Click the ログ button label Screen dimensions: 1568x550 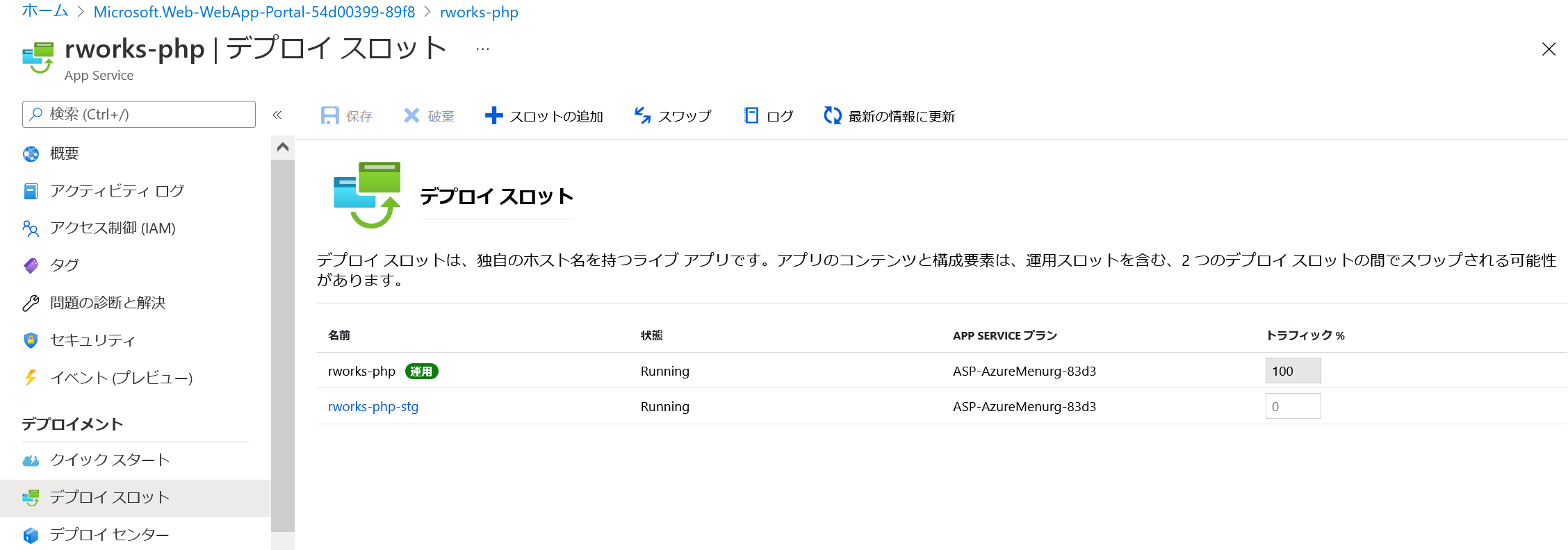click(x=780, y=116)
